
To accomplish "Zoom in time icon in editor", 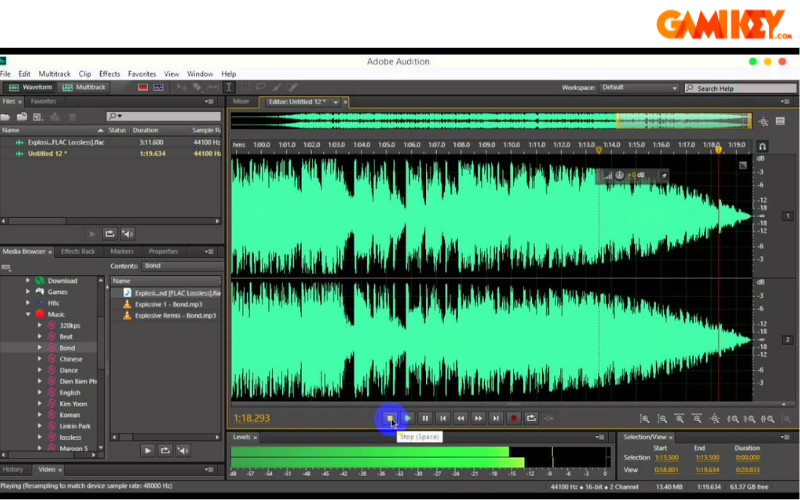I will (x=679, y=419).
